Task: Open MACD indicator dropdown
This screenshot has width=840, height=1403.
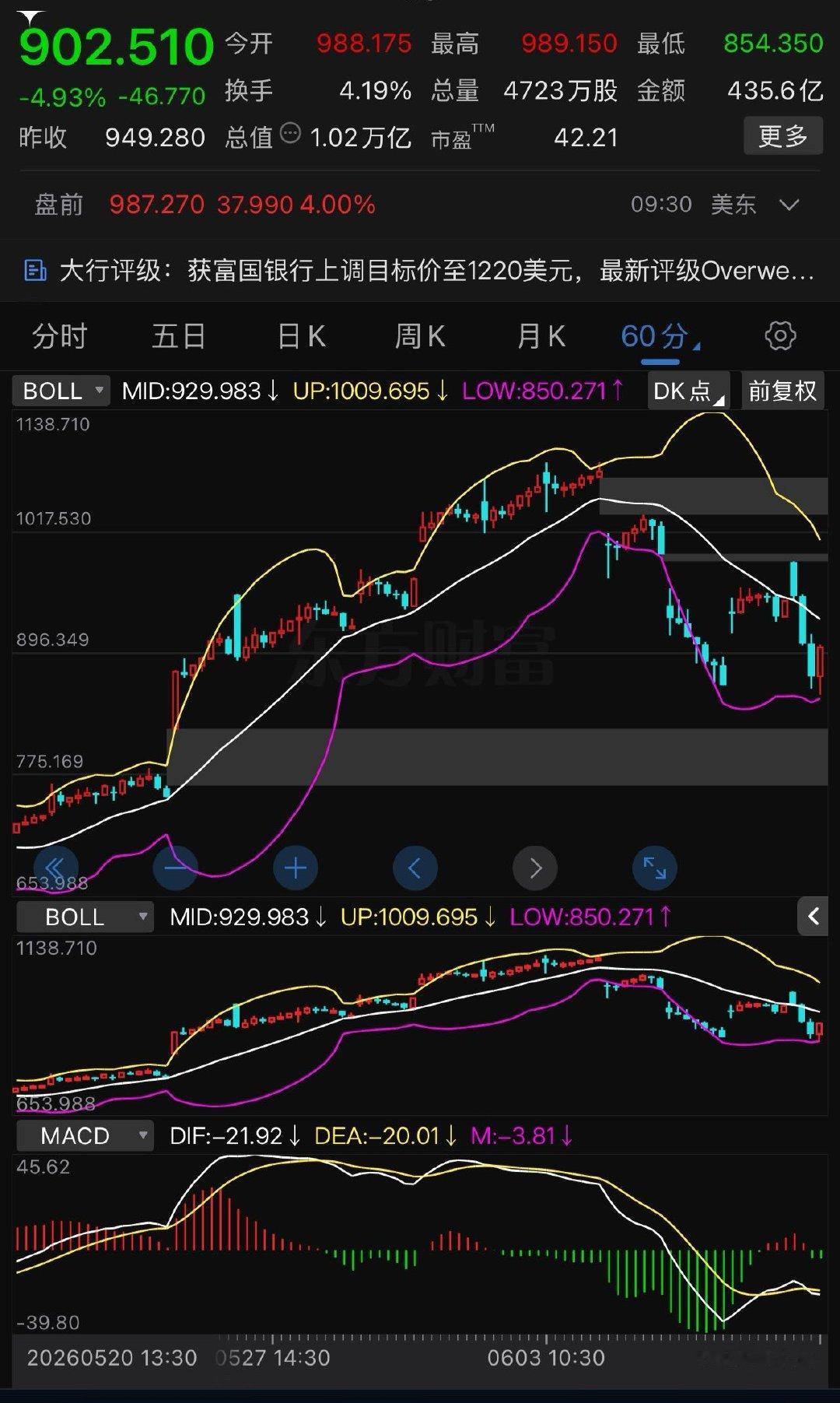Action: pyautogui.click(x=85, y=1136)
